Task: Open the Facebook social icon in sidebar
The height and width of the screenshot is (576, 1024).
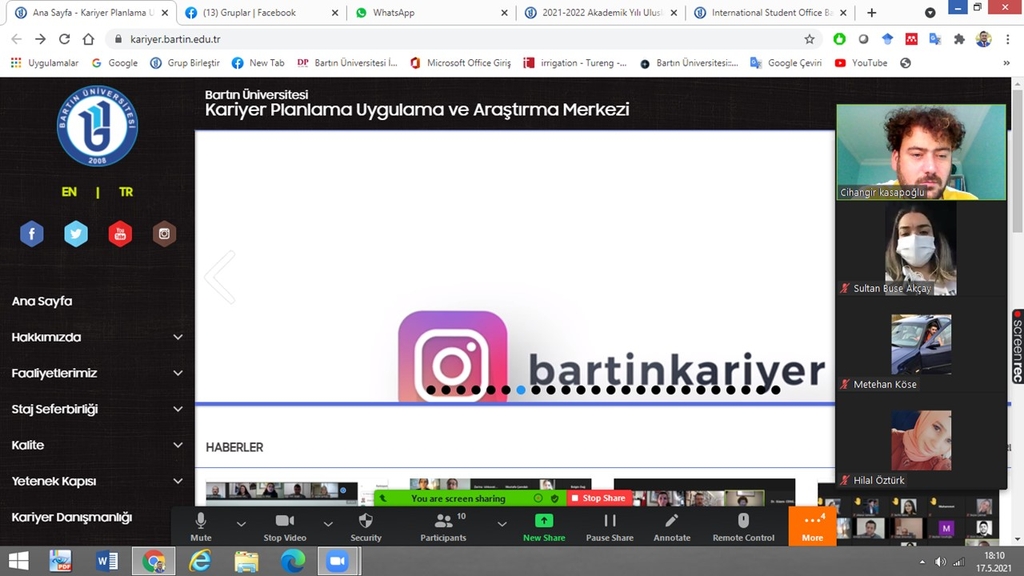Action: click(x=32, y=234)
